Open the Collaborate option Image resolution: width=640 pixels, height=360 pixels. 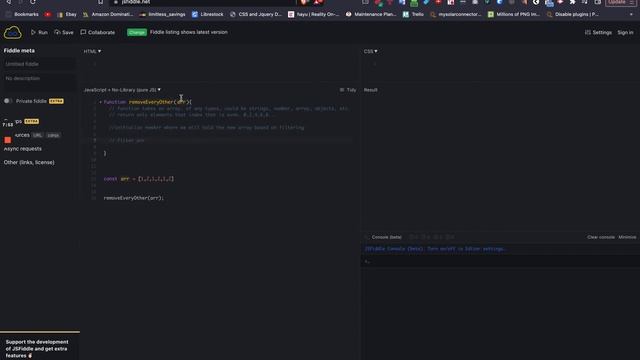(98, 32)
